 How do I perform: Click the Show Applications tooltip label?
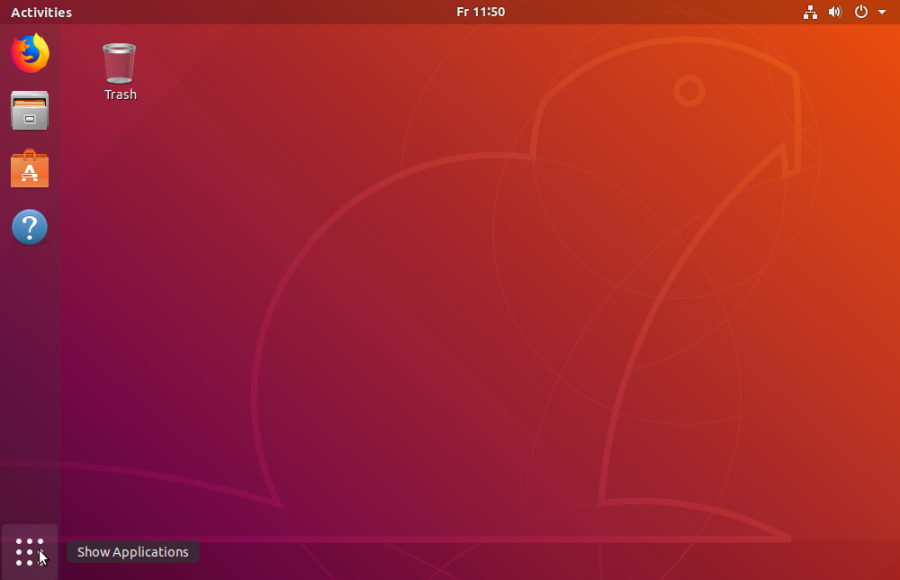tap(132, 551)
